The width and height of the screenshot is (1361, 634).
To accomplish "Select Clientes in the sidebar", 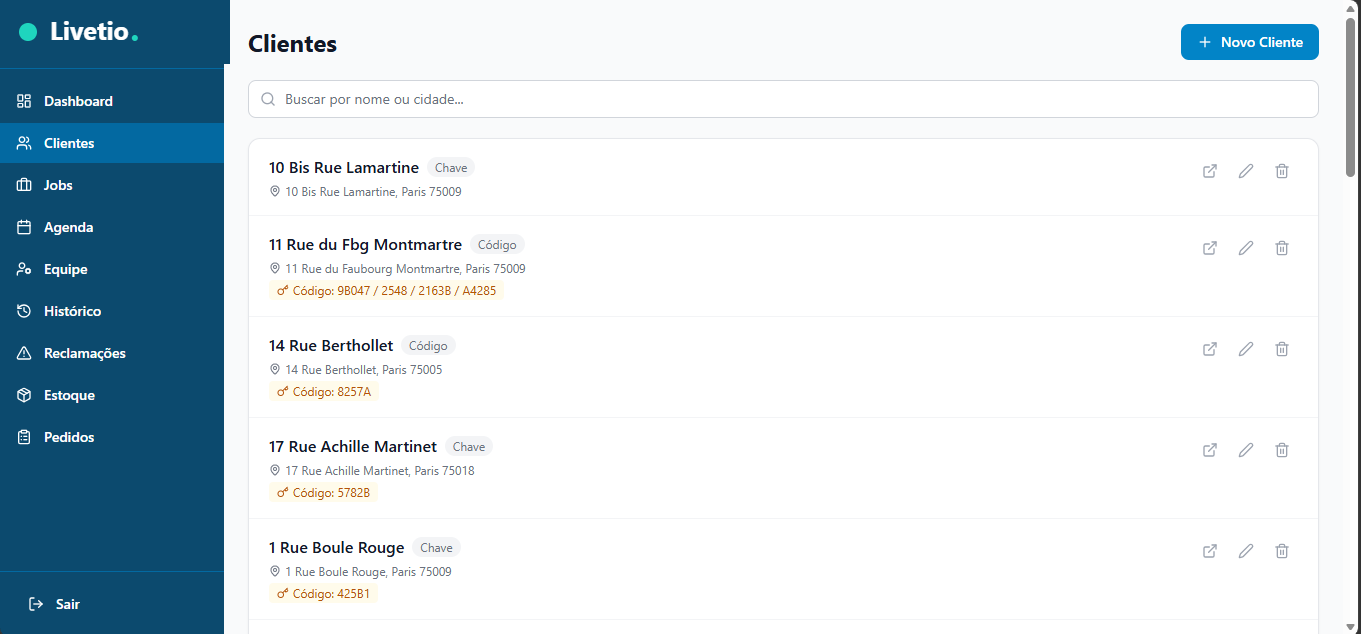I will tap(112, 143).
